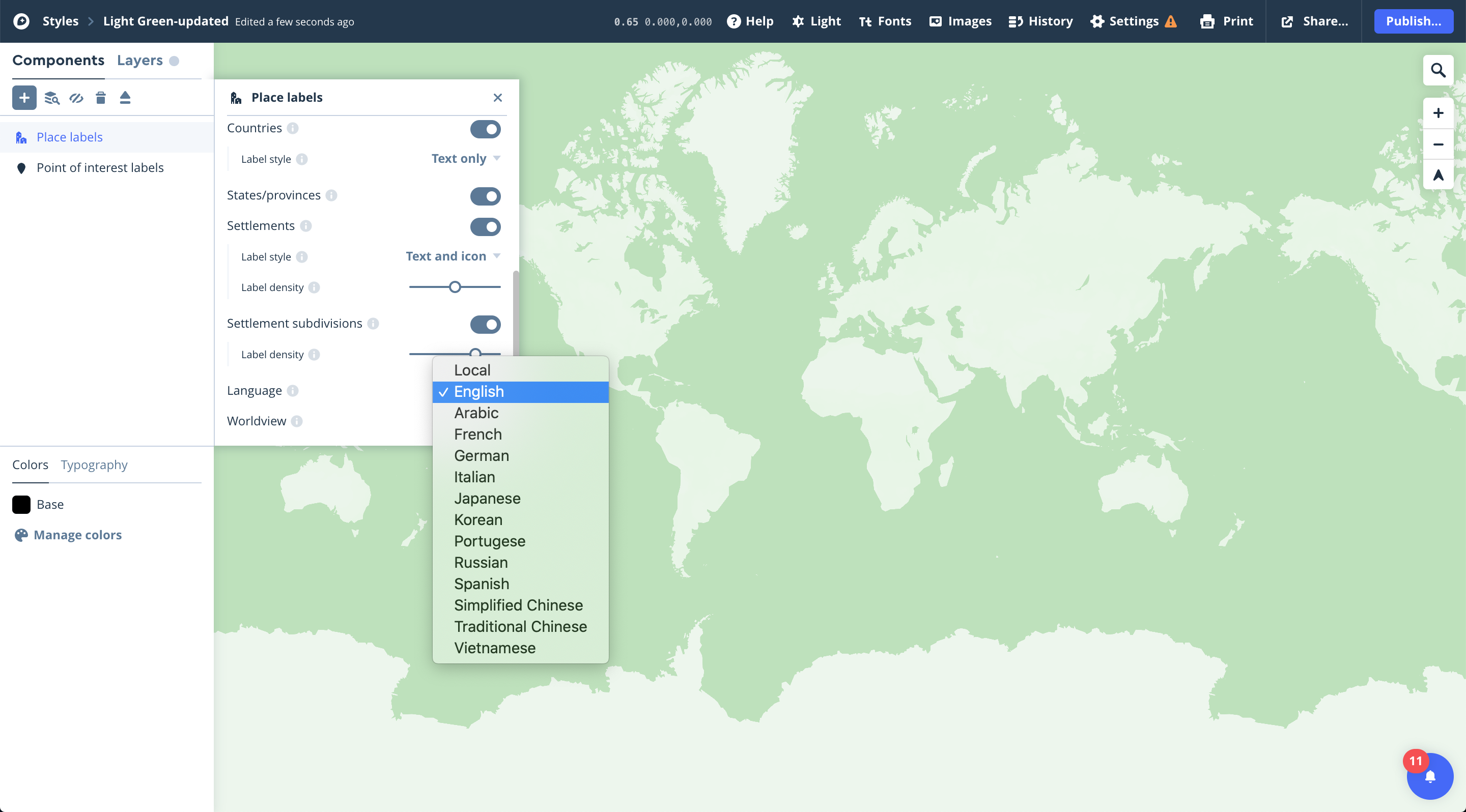
Task: Disable the Countries place labels
Action: click(x=486, y=129)
